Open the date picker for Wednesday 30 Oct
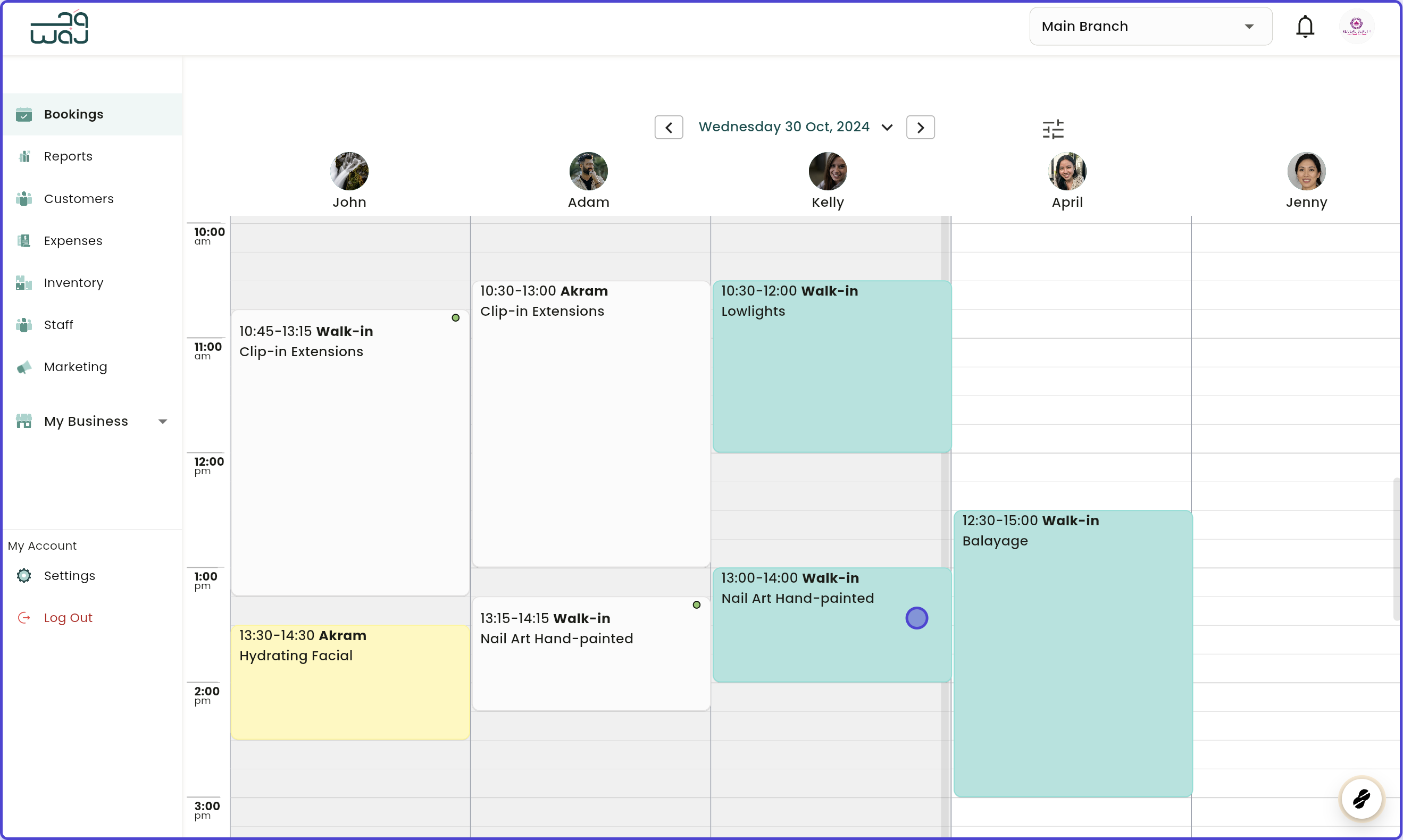Screen dimensions: 1403x840 [x=887, y=127]
